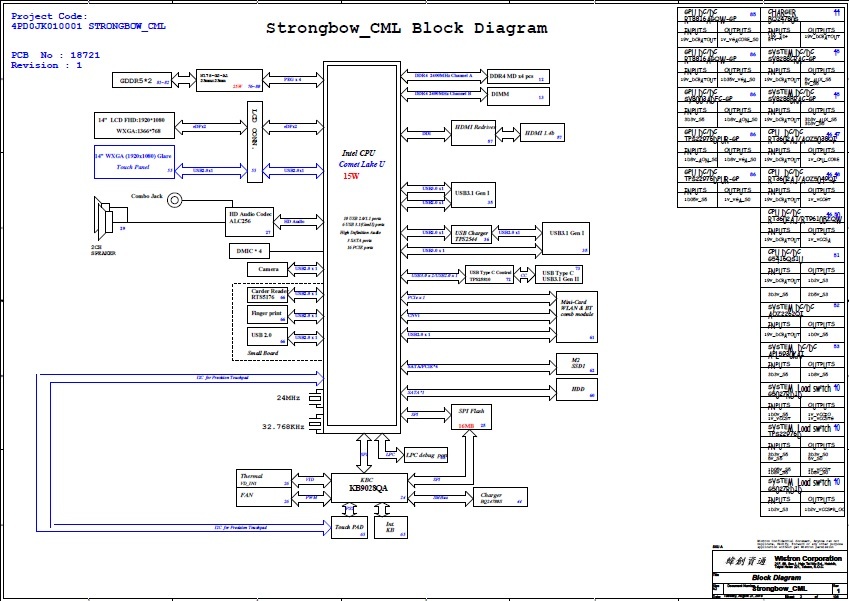Click the 2CH SPEAKER label
Viewport: 849px width, 601px height.
tap(103, 250)
